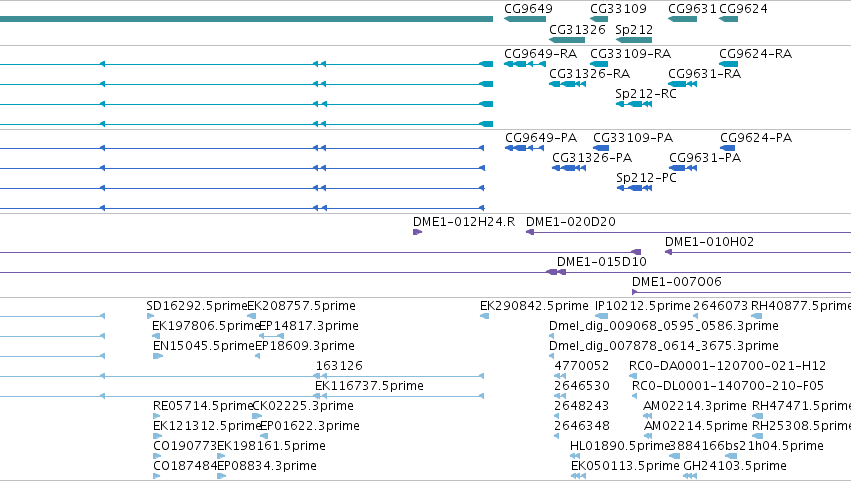Select the DME1-015D10 clone label
Screen dimensions: 851x481
pos(601,262)
